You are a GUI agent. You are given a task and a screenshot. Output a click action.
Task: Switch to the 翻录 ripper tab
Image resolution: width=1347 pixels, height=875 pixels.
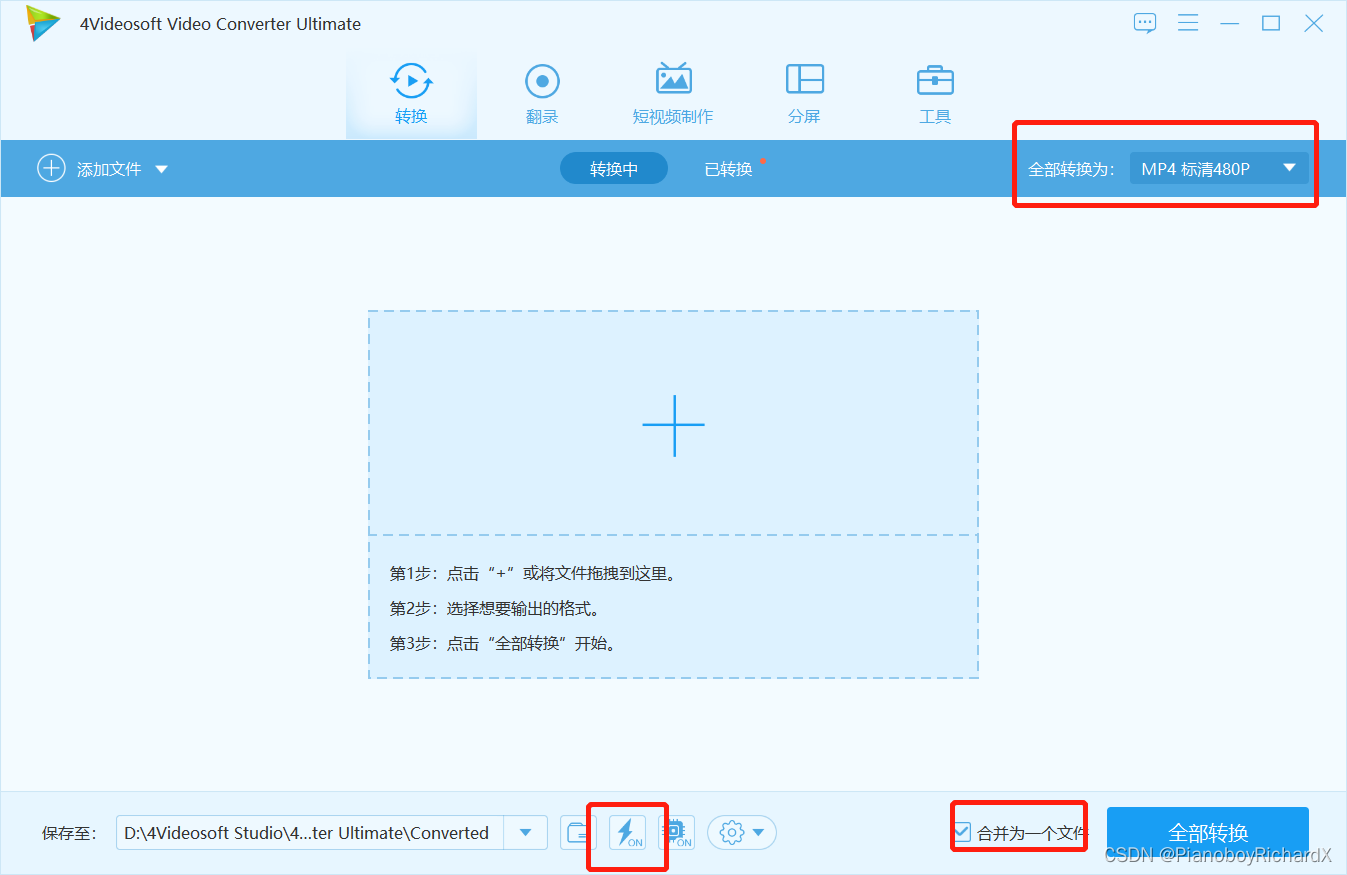coord(542,94)
